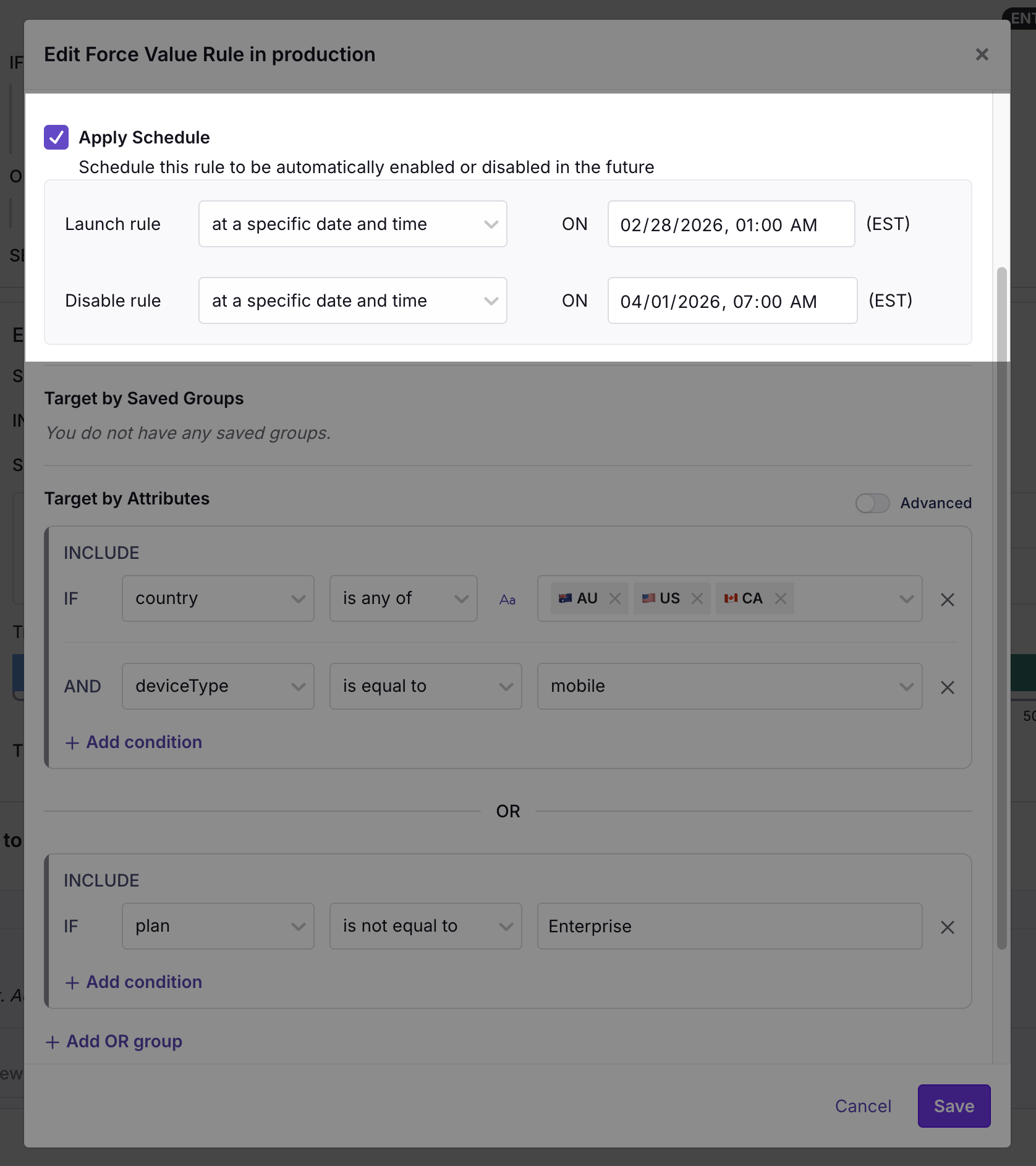
Task: Open the 'is equal to' operator dropdown
Action: click(x=426, y=686)
